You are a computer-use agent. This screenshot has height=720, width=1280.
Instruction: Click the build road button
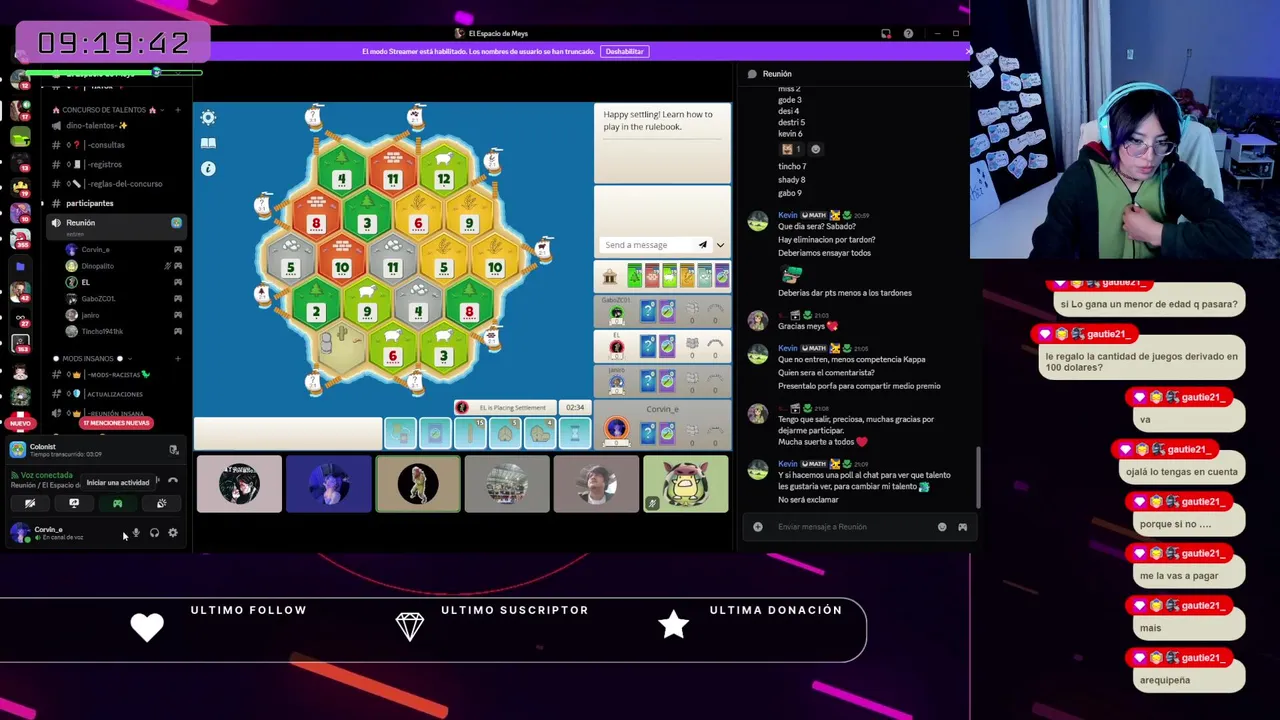(x=470, y=432)
